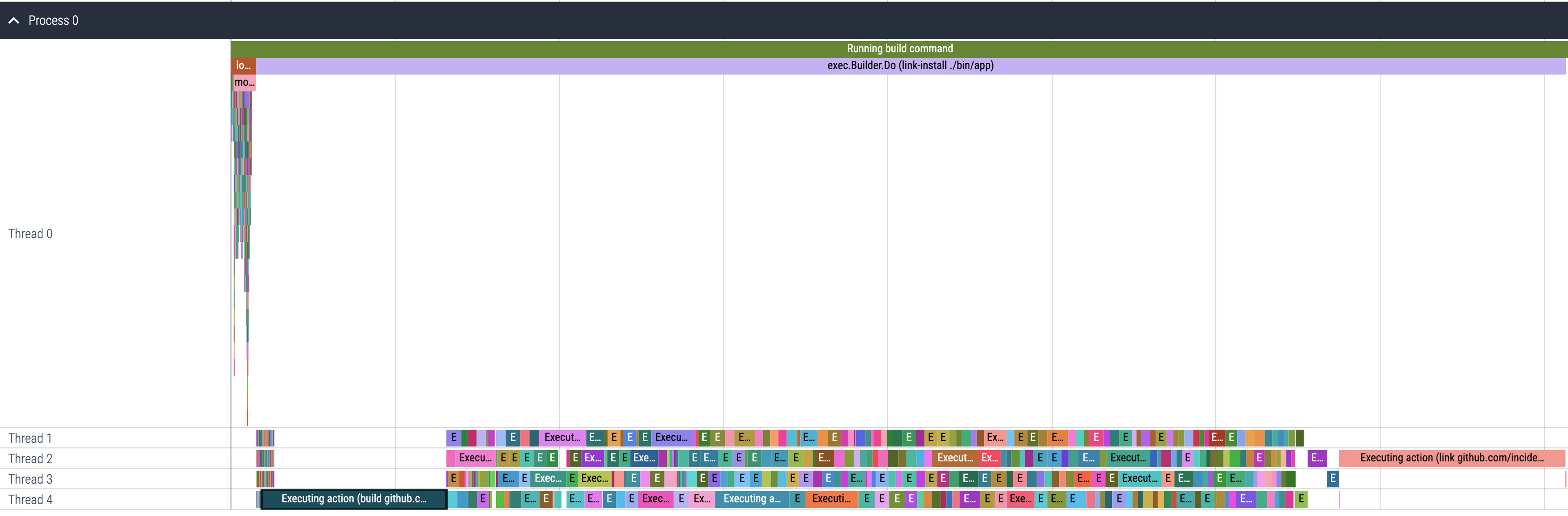Screen dimensions: 1568x516
Task: Select the exec.Builder.Do link-install slice
Action: 910,66
